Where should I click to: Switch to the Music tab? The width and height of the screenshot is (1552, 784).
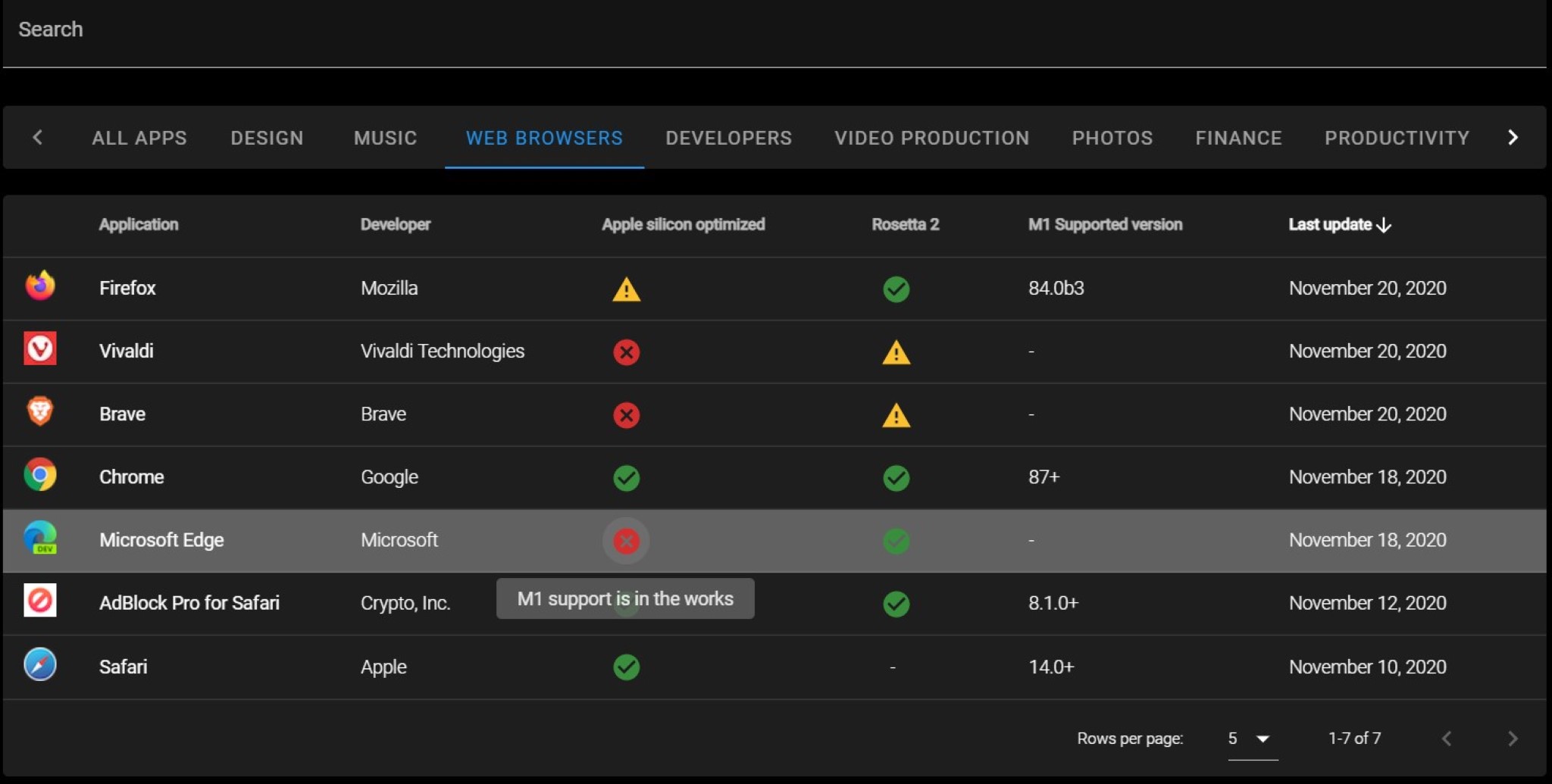coord(385,138)
